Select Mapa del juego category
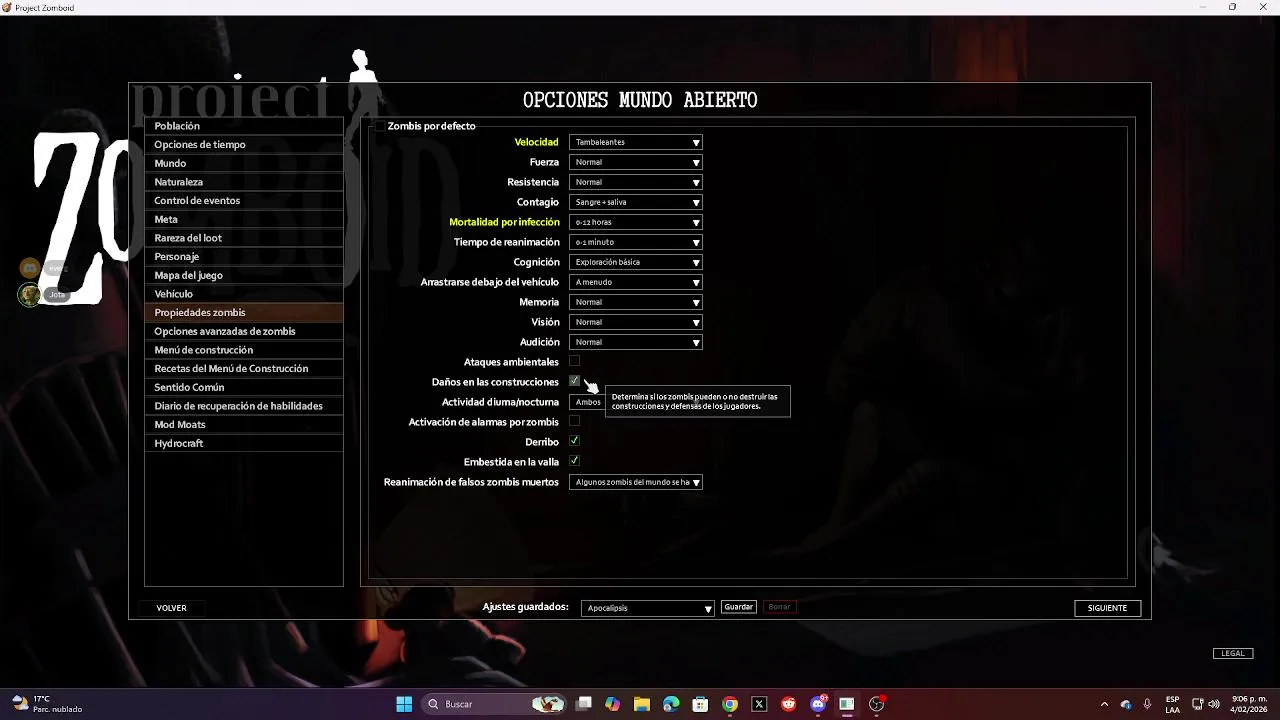 (x=244, y=275)
